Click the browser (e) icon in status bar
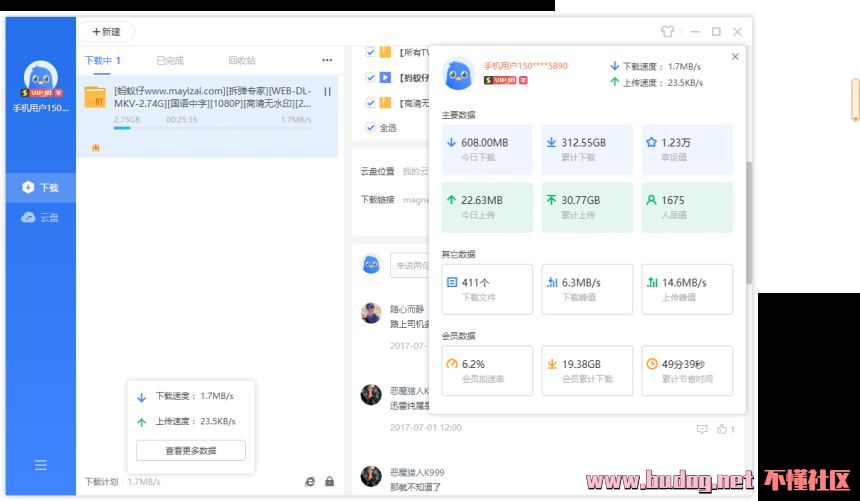 (x=310, y=481)
